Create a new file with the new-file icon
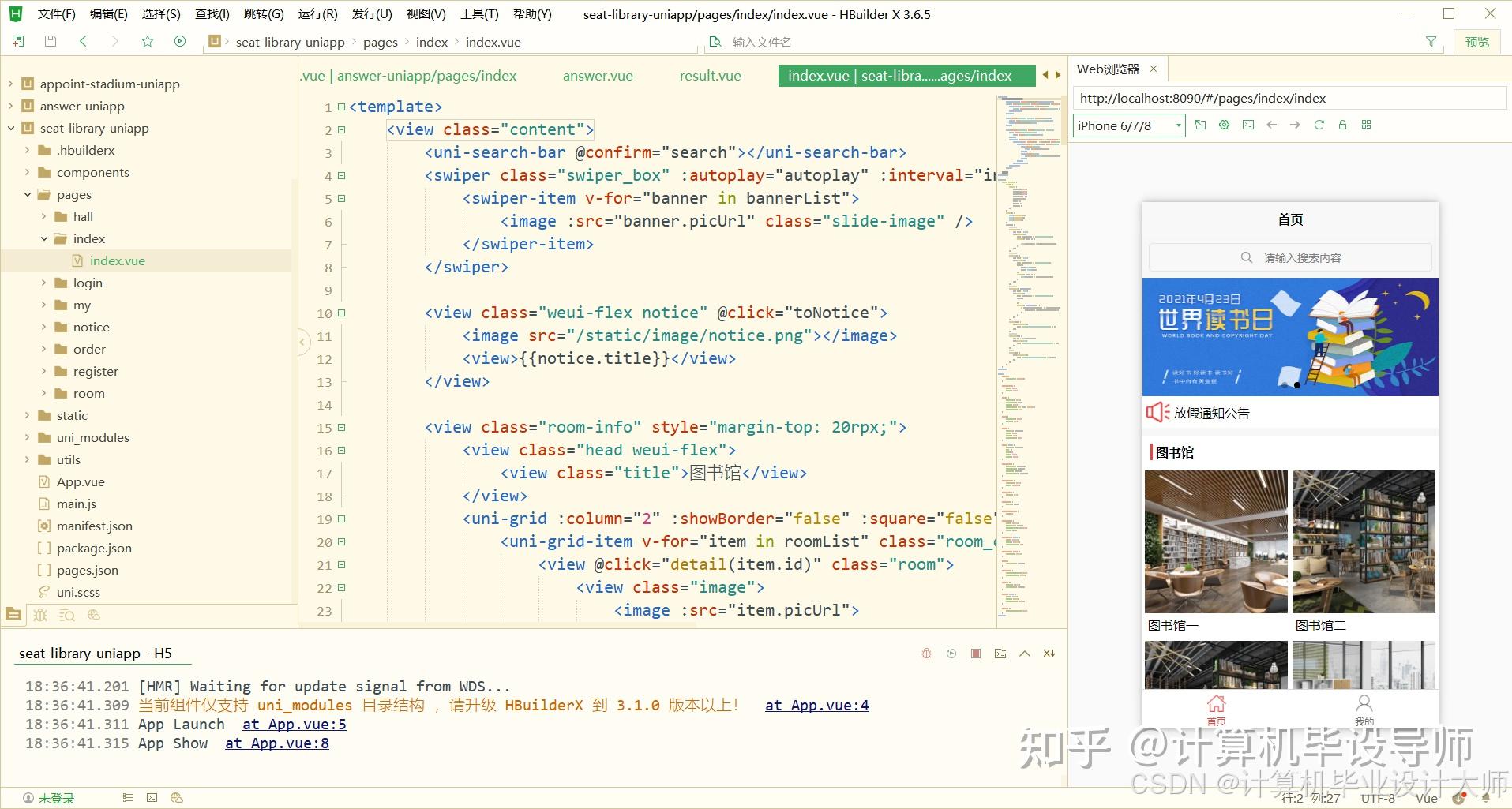Image resolution: width=1512 pixels, height=809 pixels. tap(17, 41)
